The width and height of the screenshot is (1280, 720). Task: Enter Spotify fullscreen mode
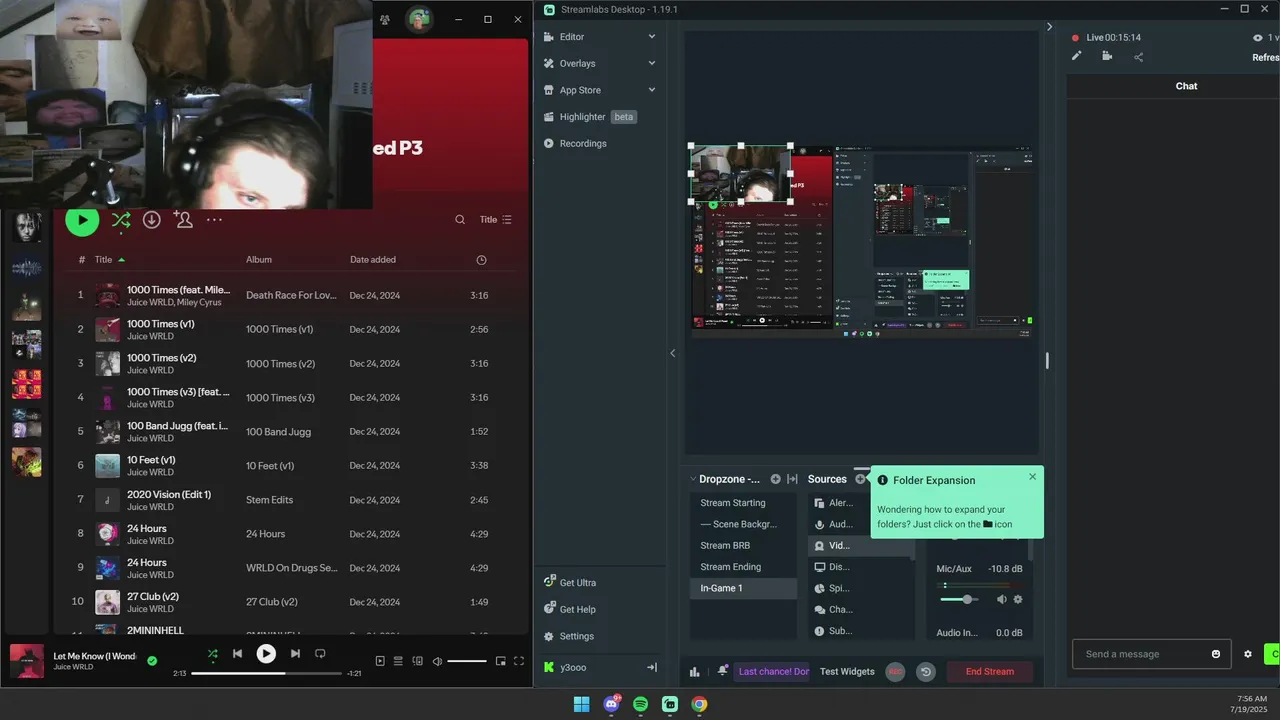tap(519, 661)
